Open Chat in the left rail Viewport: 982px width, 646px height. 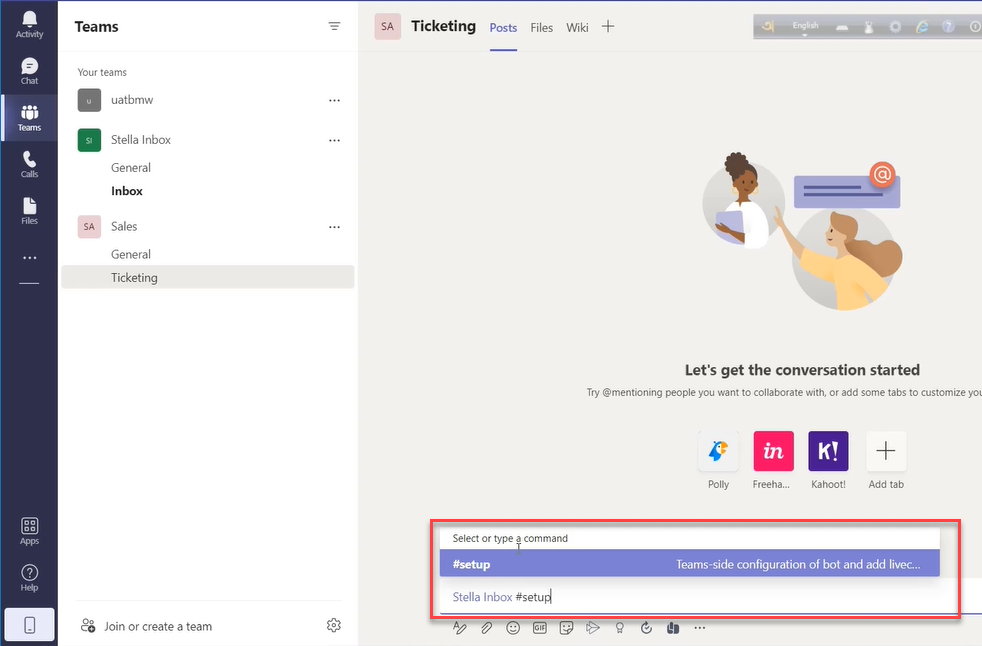click(29, 71)
